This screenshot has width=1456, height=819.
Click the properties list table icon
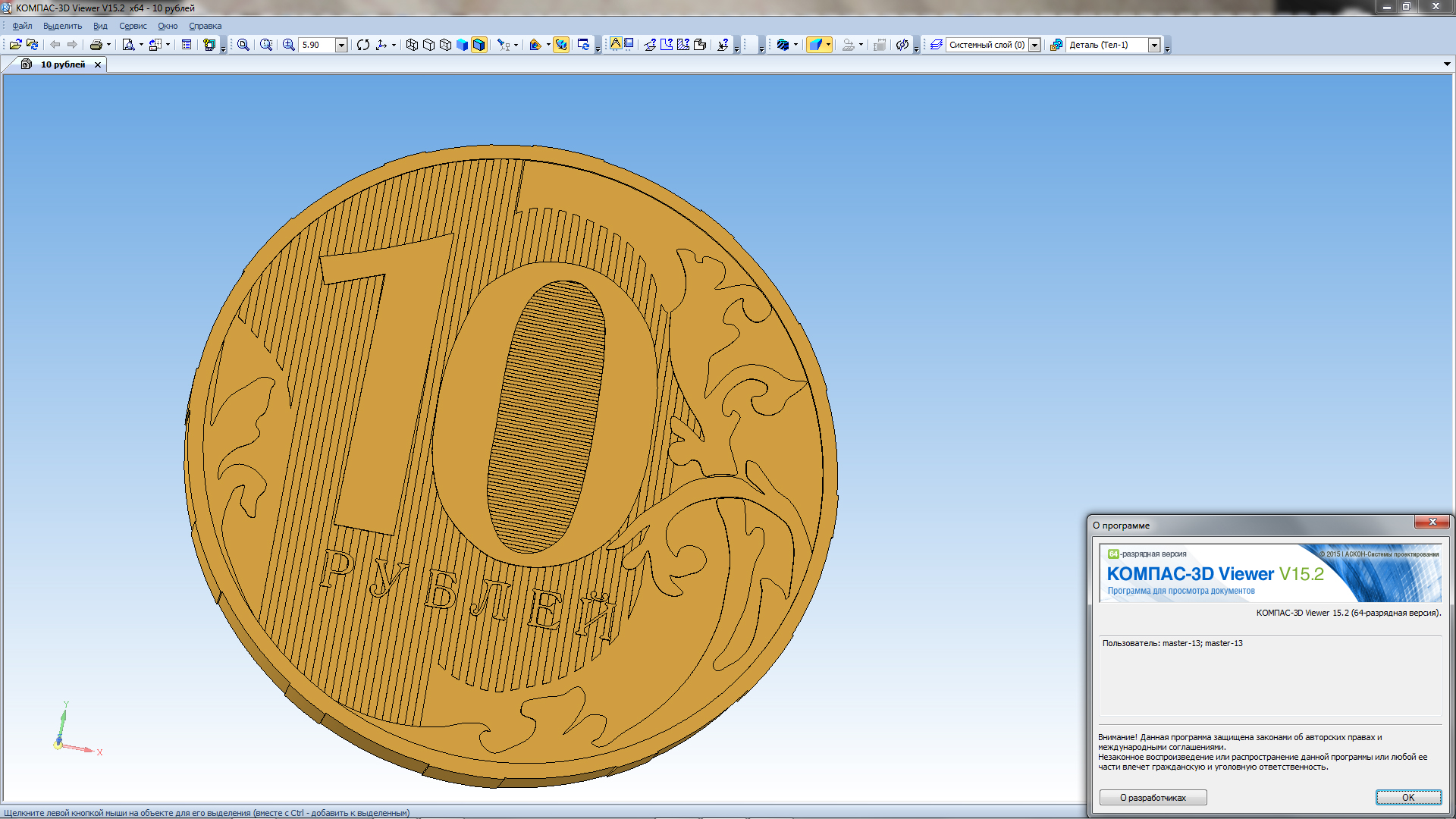tap(186, 45)
